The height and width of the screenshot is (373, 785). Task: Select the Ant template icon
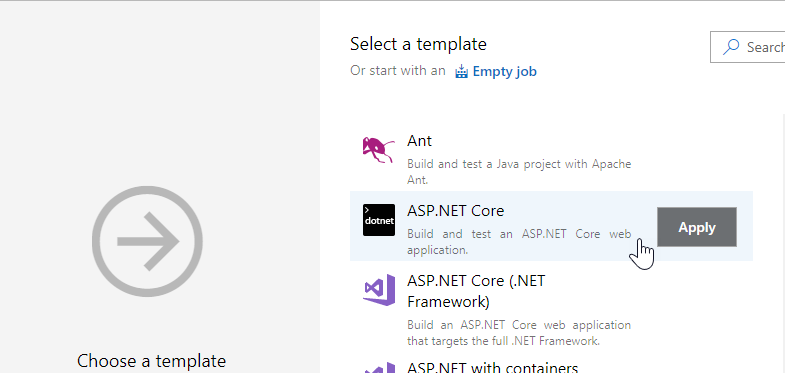(x=378, y=150)
